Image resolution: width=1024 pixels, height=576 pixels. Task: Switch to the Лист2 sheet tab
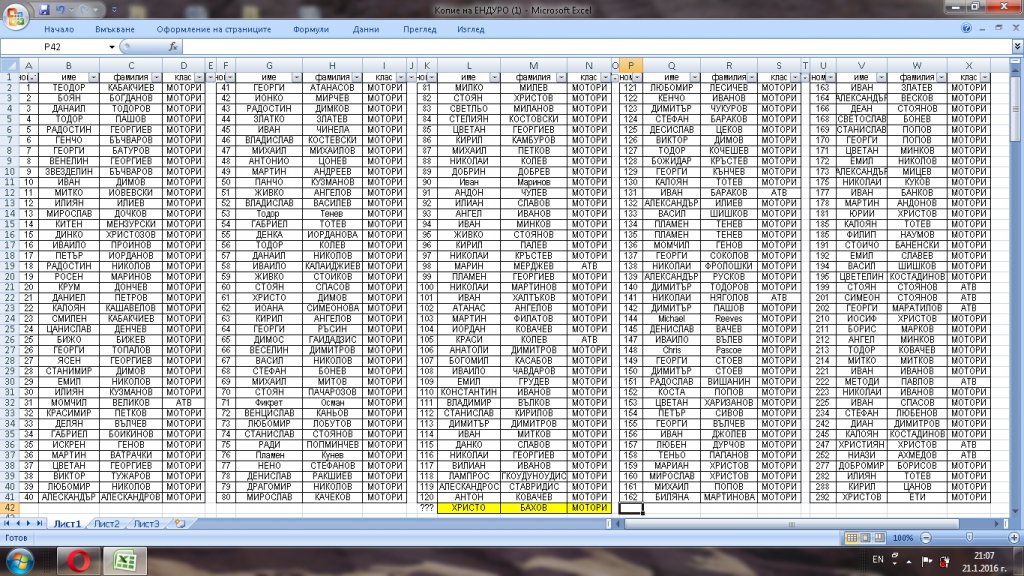pos(106,524)
